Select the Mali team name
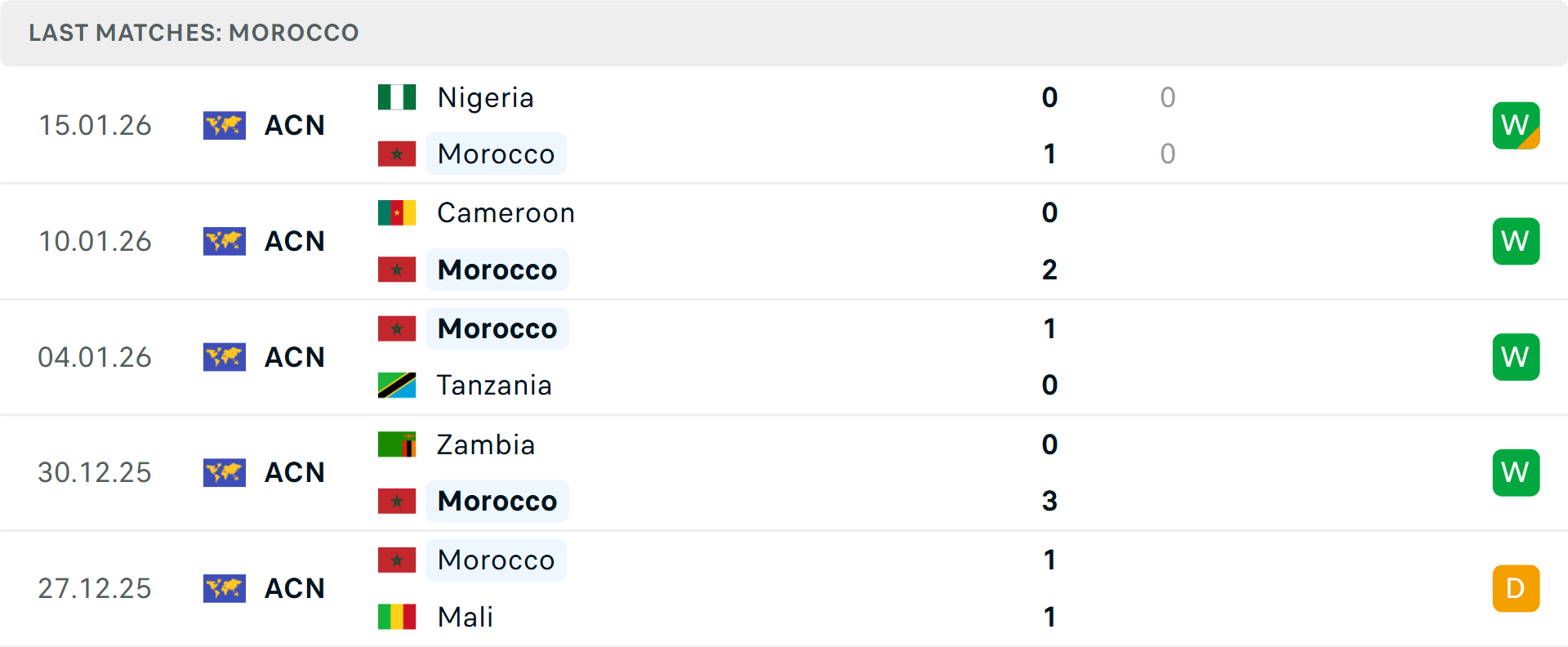1568x647 pixels. pos(465,617)
